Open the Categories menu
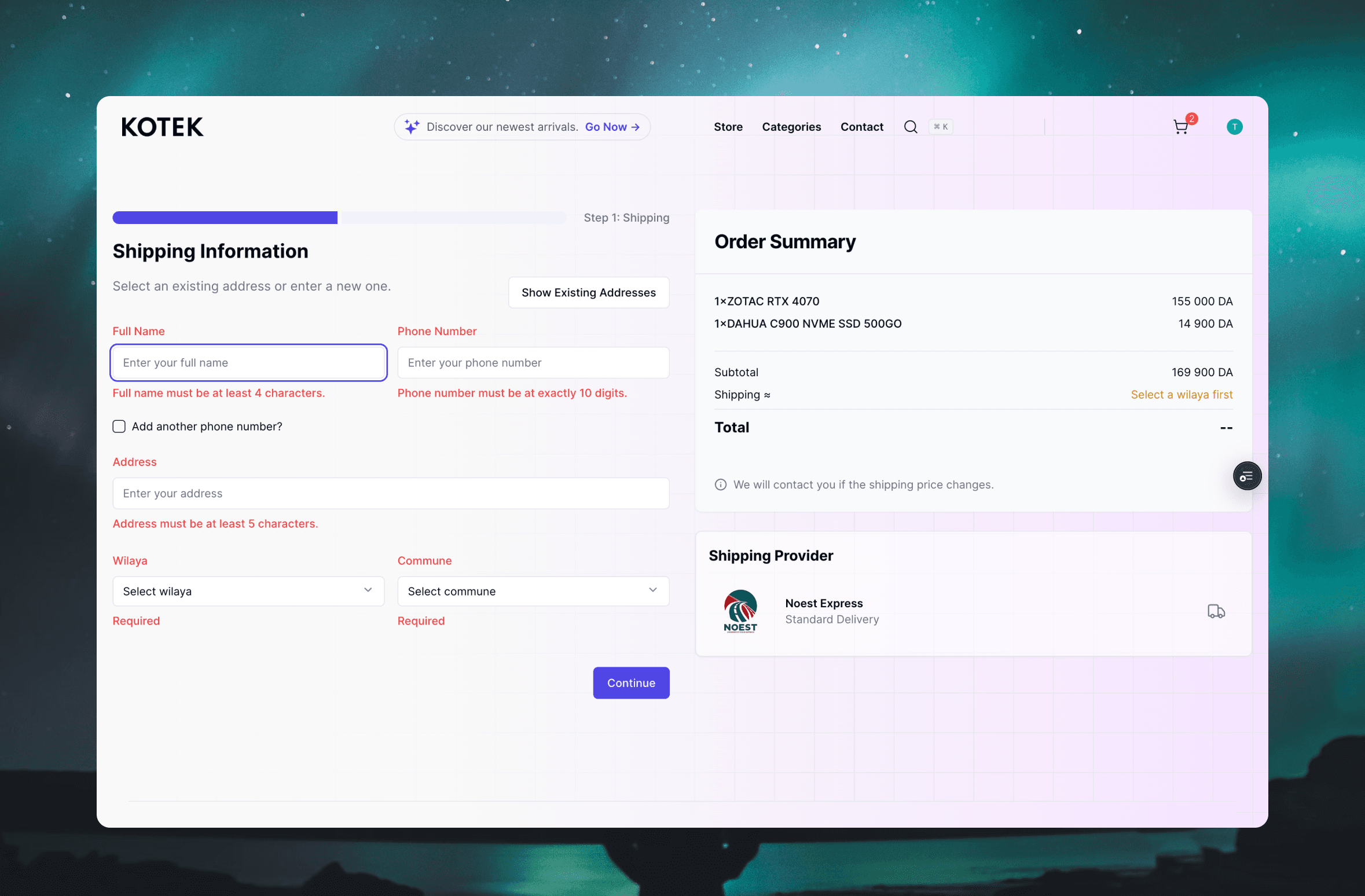This screenshot has height=896, width=1365. point(791,127)
